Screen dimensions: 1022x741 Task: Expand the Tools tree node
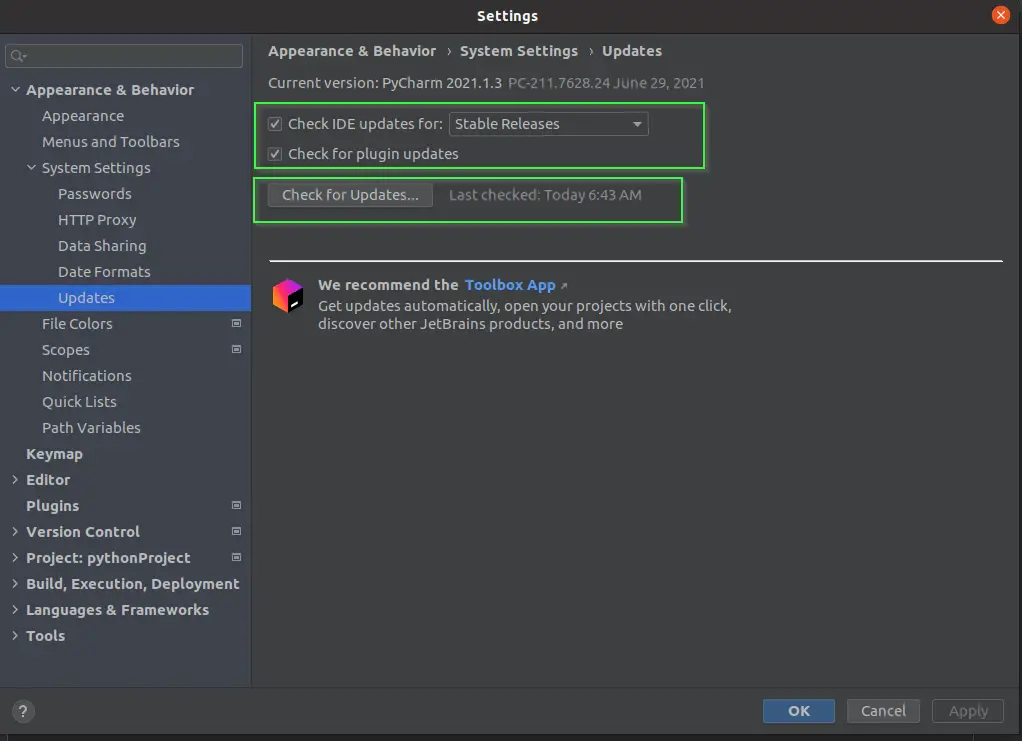coord(15,636)
